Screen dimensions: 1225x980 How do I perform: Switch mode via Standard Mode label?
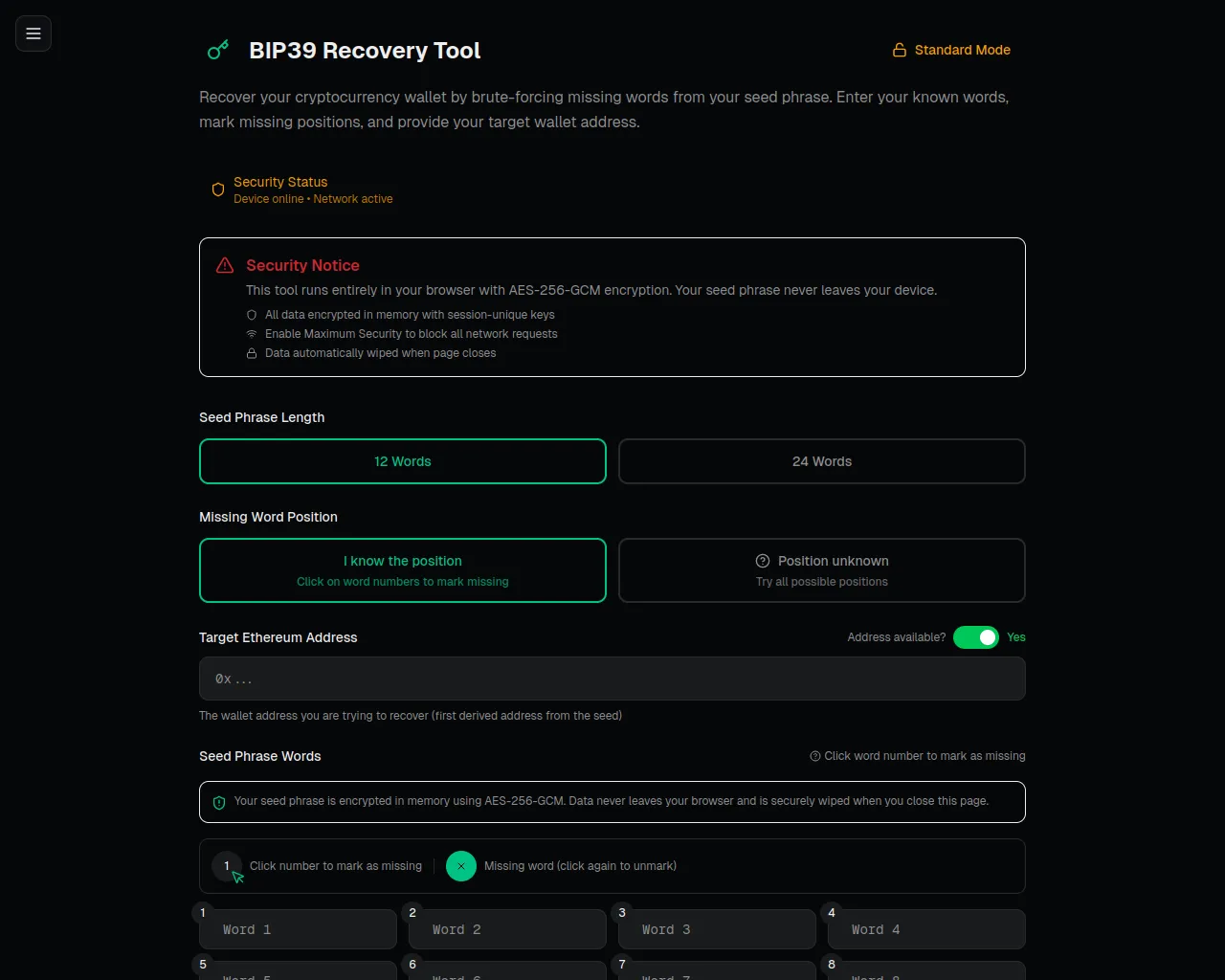point(962,50)
